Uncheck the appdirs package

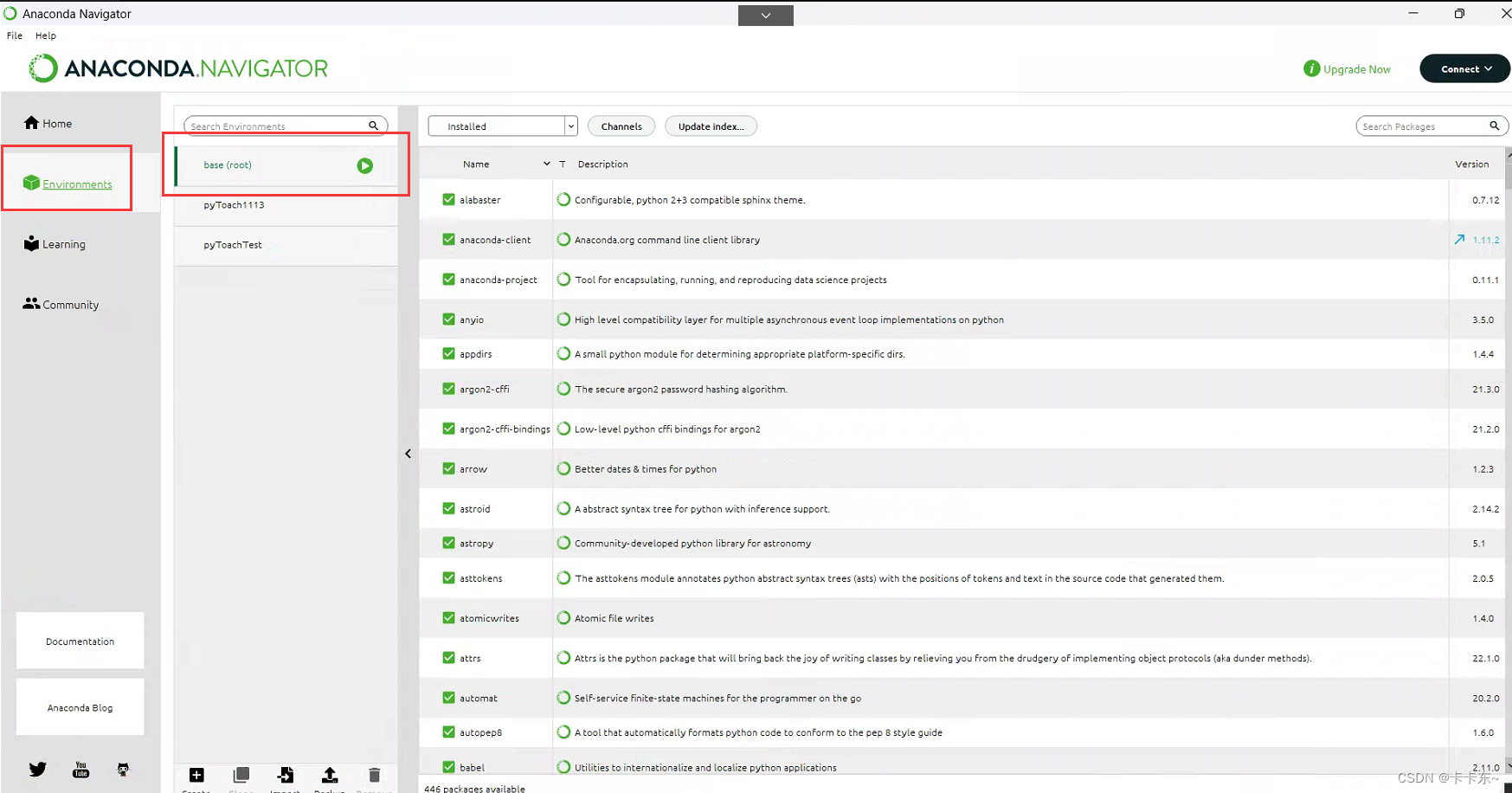448,353
